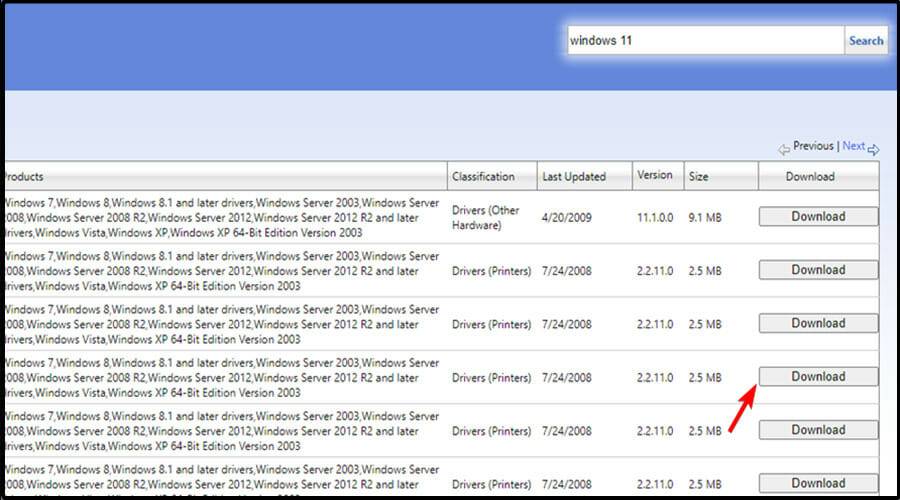Click the right arrow icon beside Next
The image size is (900, 500).
point(873,149)
